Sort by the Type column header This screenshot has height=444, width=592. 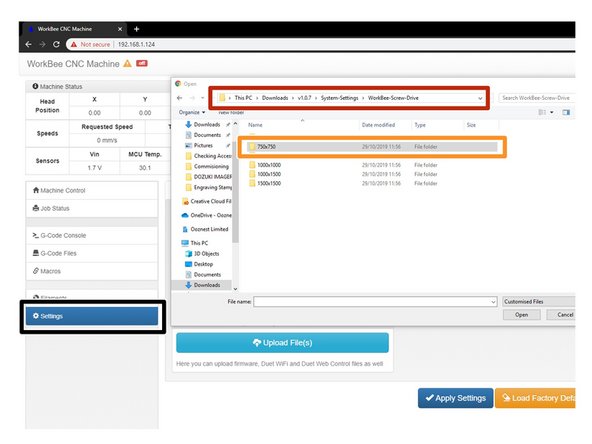tap(420, 125)
